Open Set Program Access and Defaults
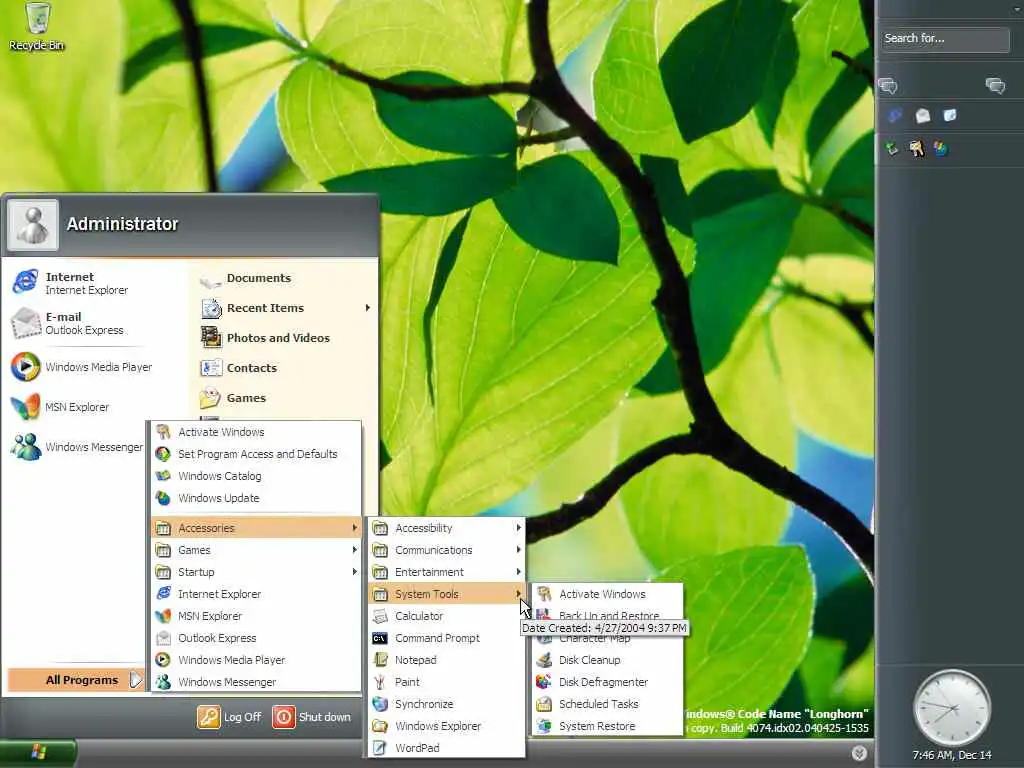This screenshot has height=768, width=1024. (256, 454)
